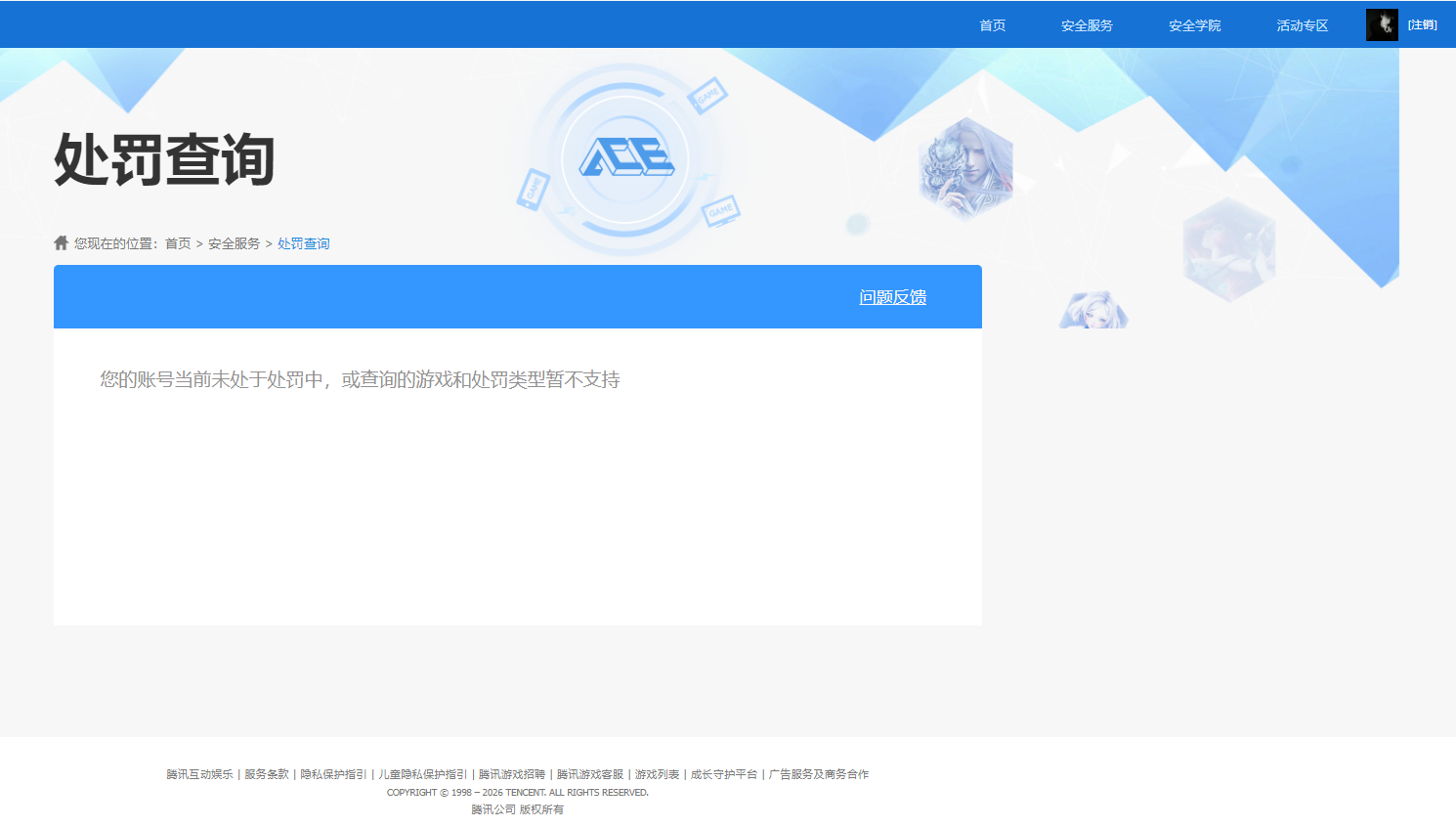Log out using the 注销 link
Viewport: 1456px width, 828px height.
1422,25
